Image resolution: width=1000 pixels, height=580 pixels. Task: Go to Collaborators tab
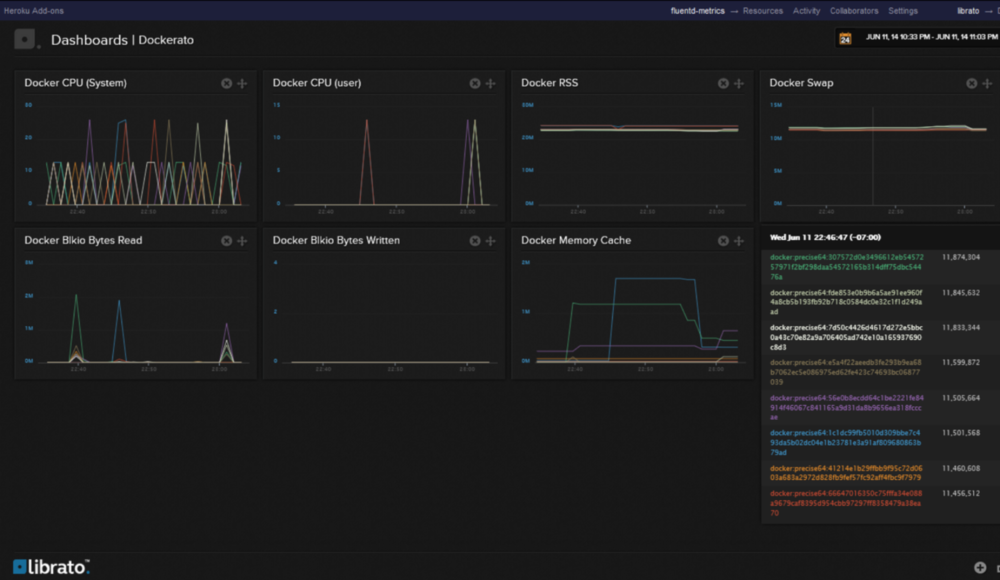(x=854, y=11)
